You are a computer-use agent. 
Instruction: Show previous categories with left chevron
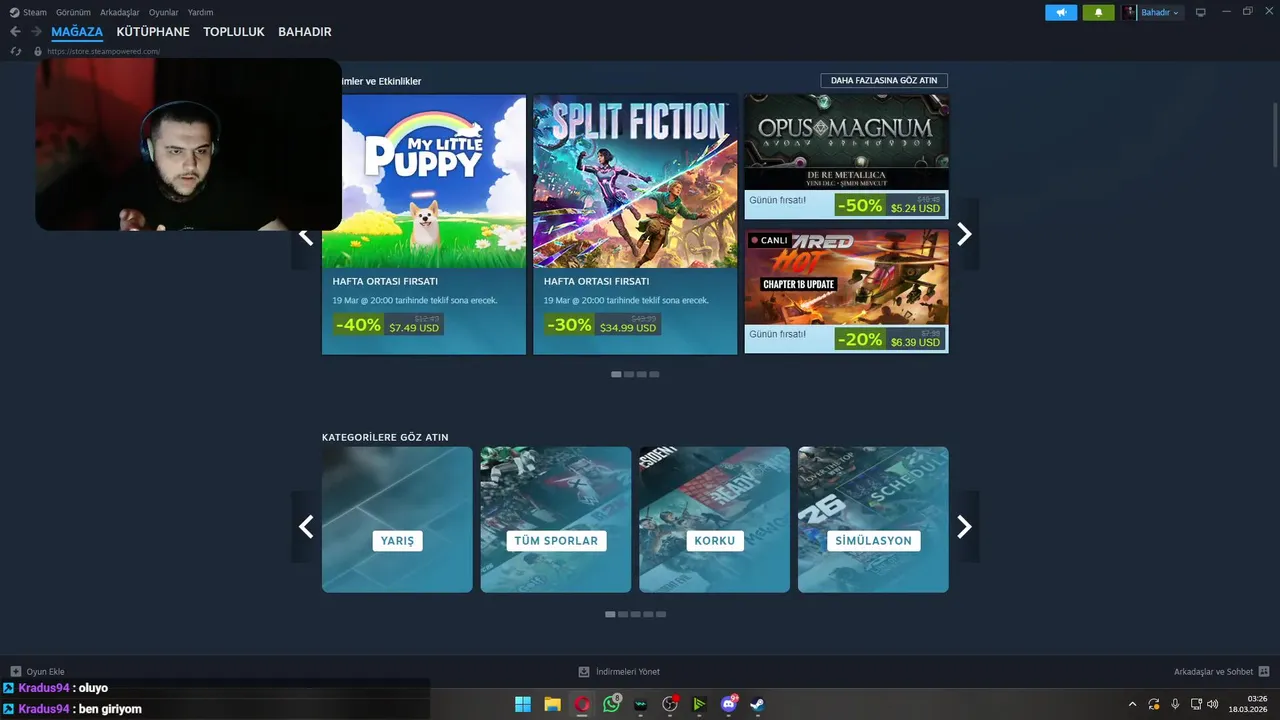point(306,527)
